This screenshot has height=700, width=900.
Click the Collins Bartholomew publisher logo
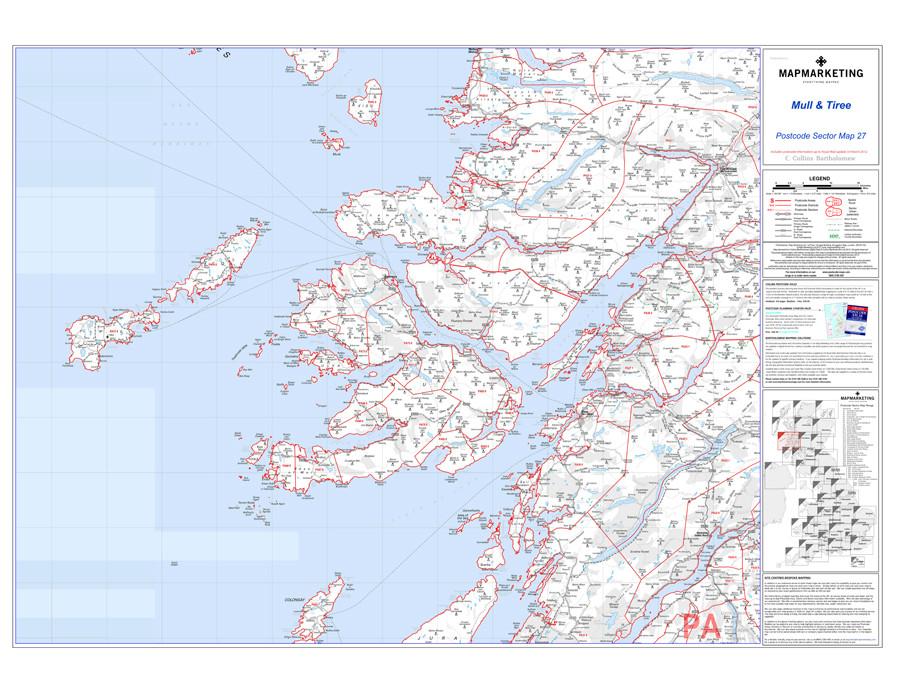[821, 157]
